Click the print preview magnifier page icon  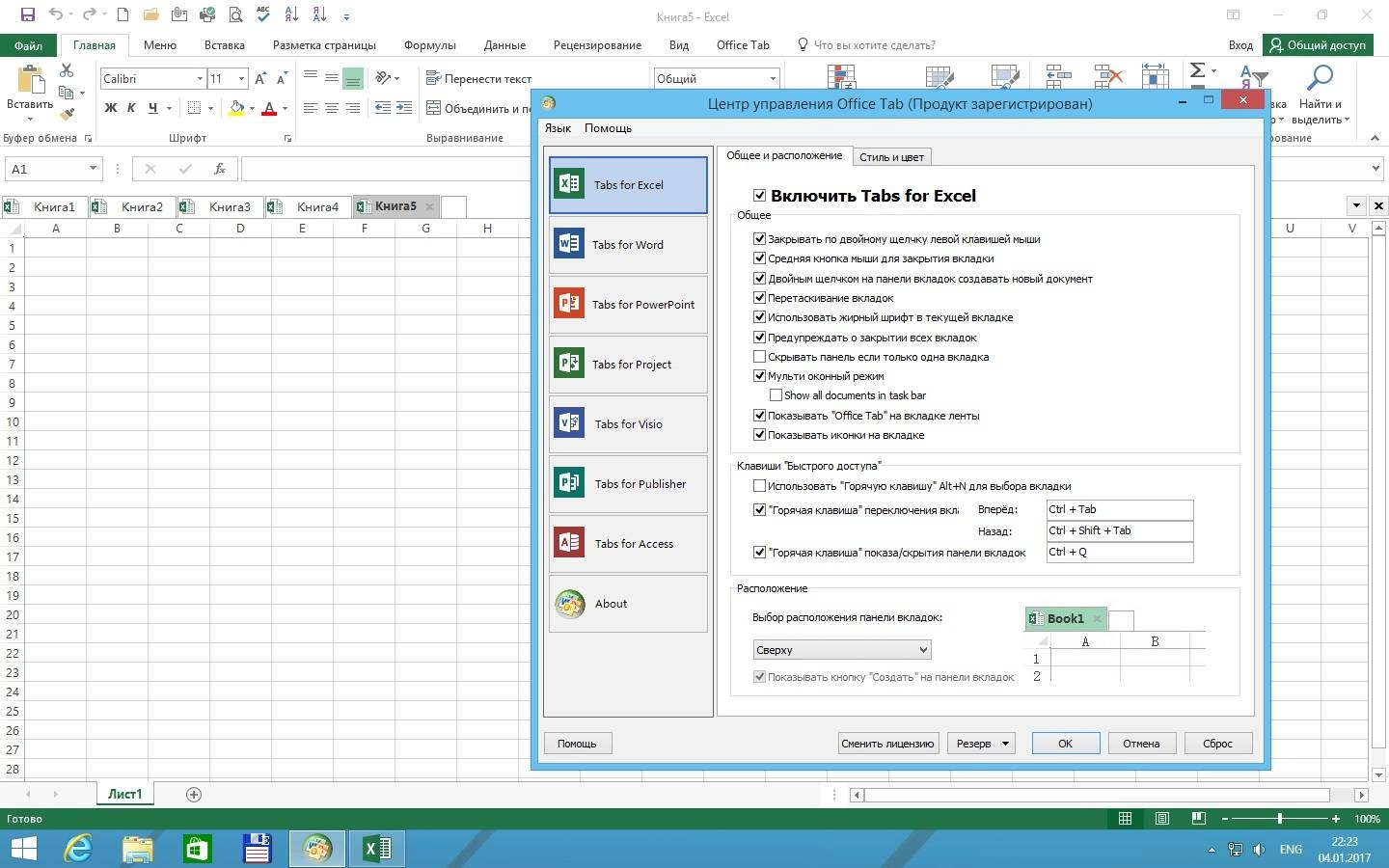click(x=235, y=15)
